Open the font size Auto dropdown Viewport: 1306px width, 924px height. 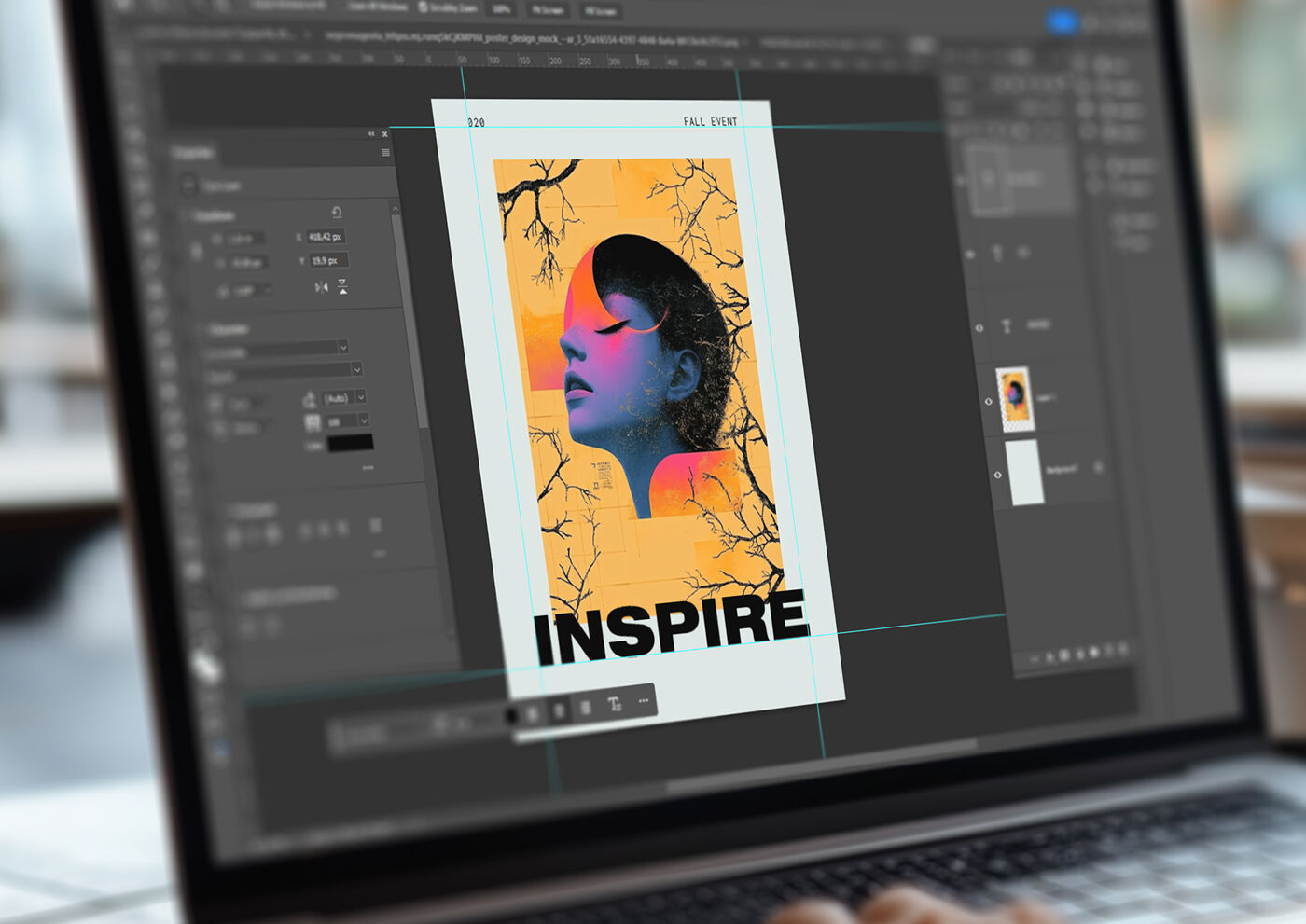(360, 397)
